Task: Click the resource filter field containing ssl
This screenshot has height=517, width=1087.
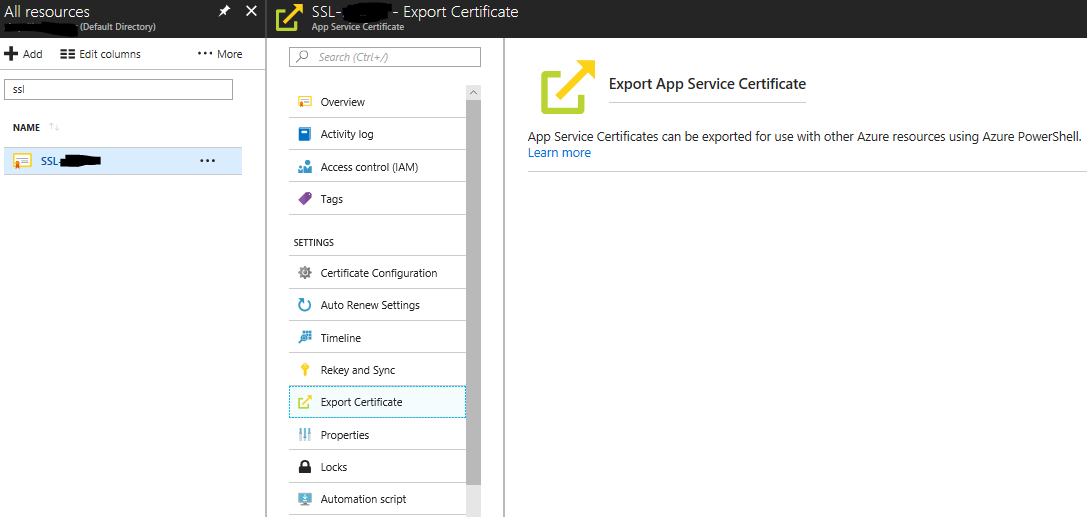Action: point(119,89)
